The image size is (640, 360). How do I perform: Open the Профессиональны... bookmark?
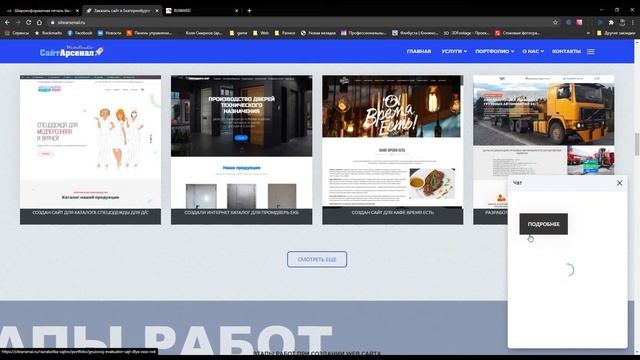364,33
